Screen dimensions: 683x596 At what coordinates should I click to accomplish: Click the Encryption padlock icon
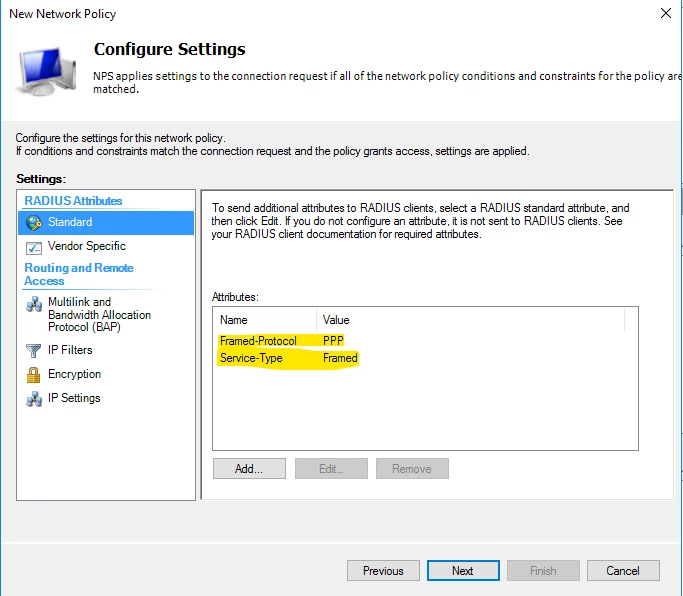[34, 374]
